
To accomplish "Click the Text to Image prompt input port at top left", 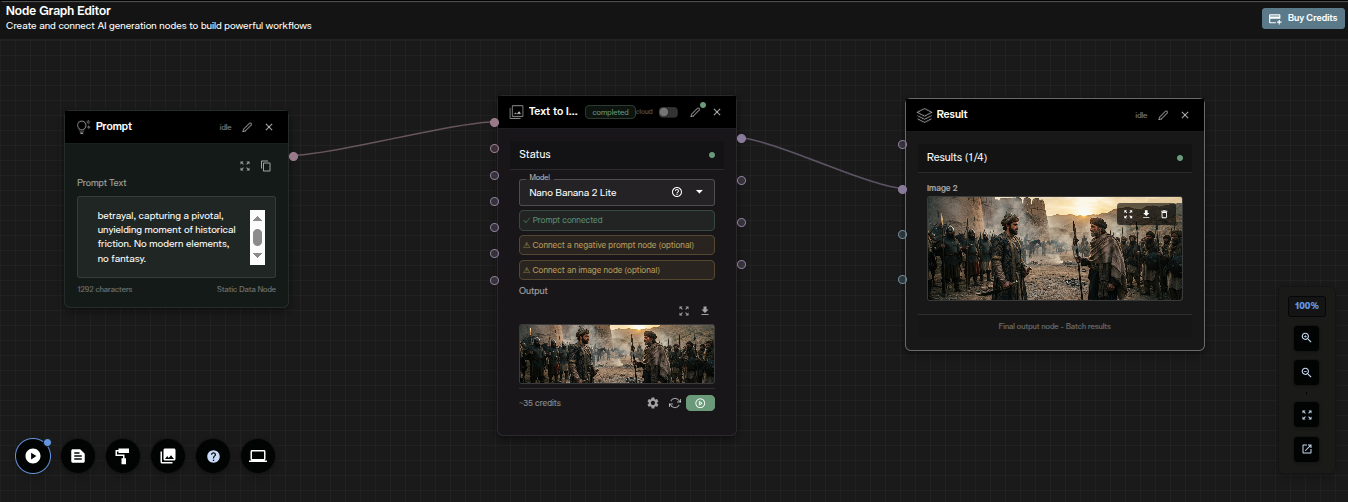I will [494, 123].
